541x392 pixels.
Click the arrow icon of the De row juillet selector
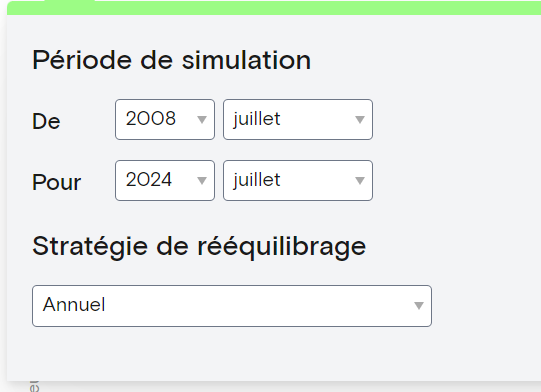tap(360, 120)
